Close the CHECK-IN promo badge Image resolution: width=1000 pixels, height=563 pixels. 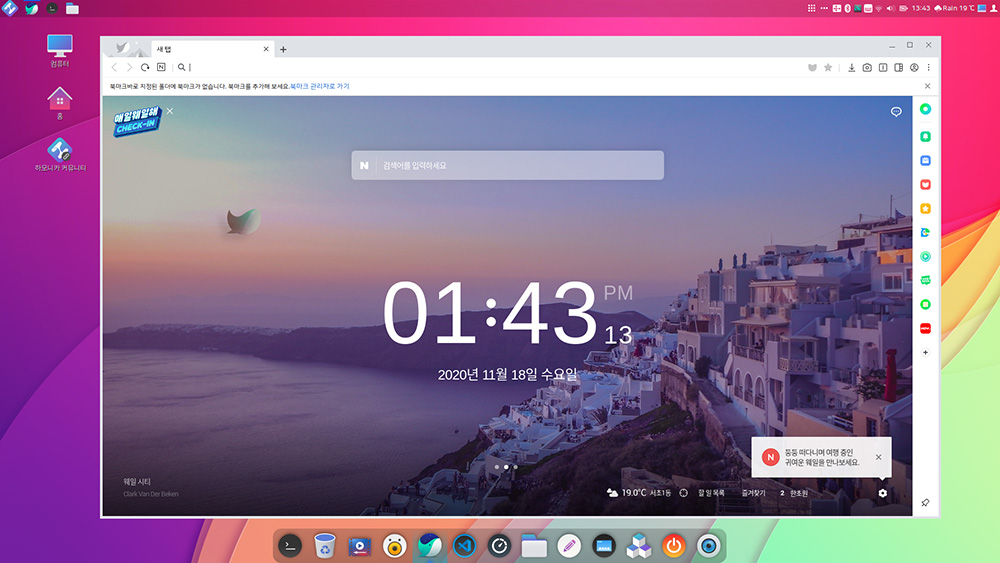[170, 111]
